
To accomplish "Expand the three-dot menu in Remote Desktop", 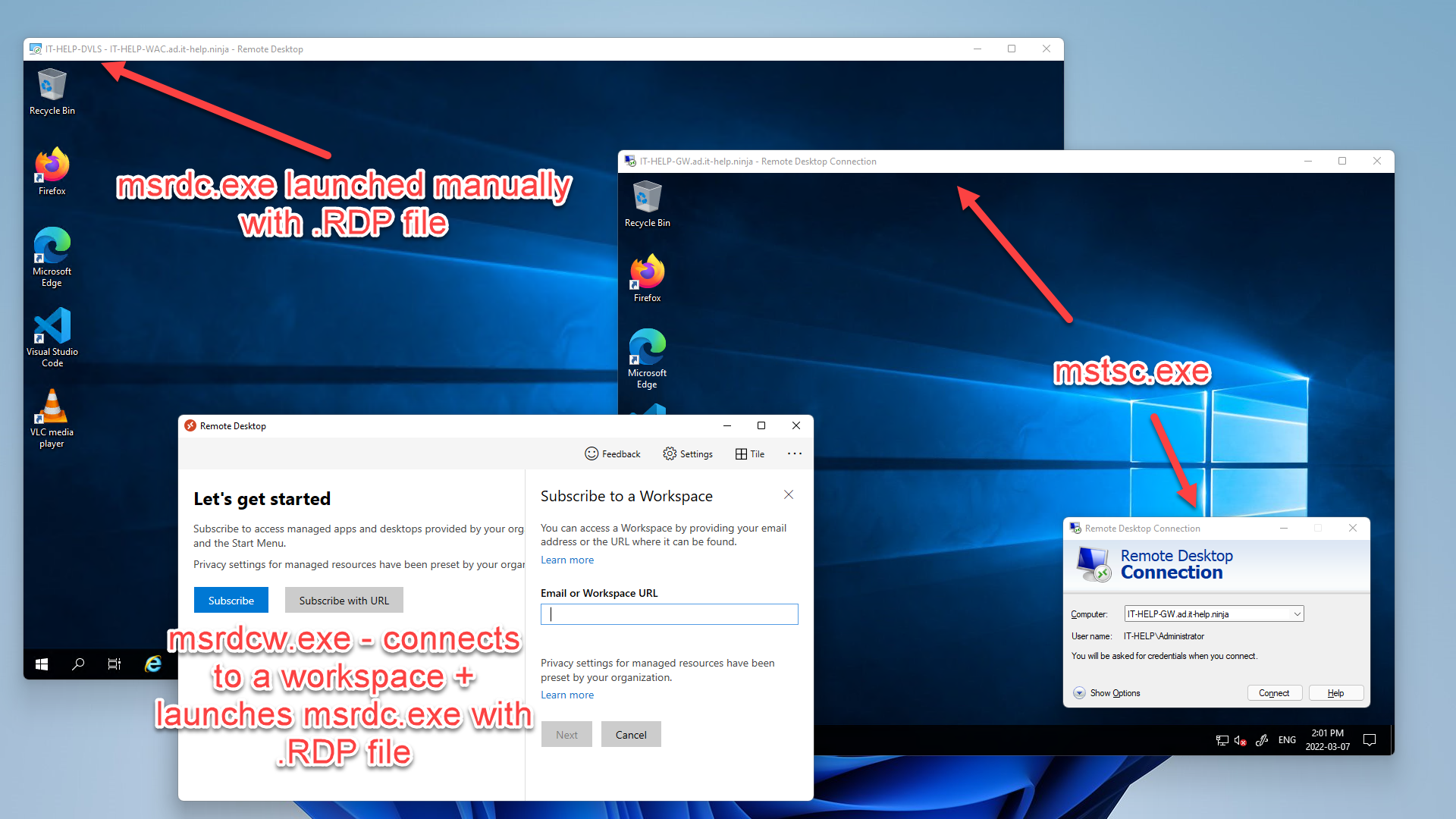I will tap(795, 453).
